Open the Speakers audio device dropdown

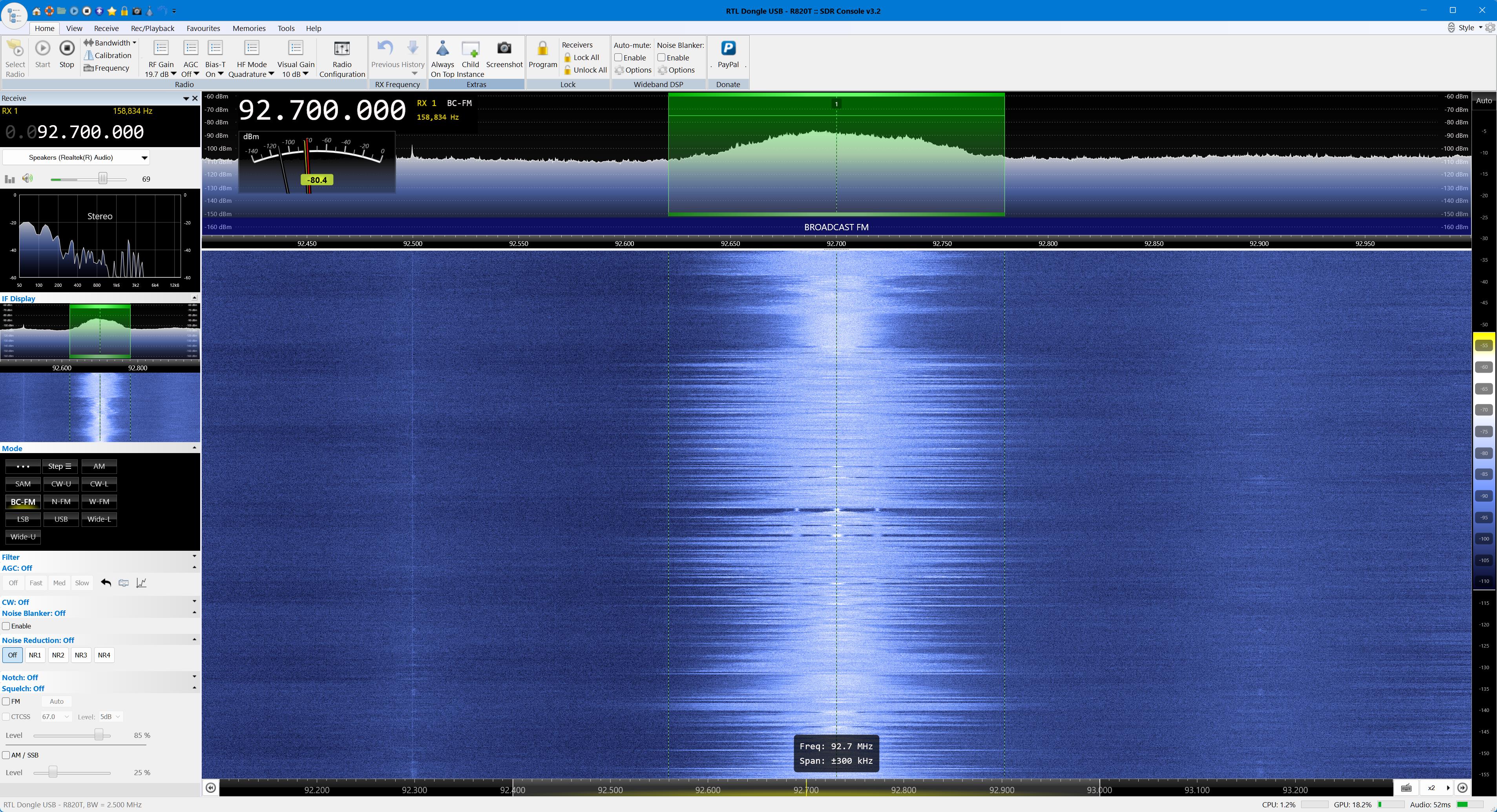coord(144,157)
